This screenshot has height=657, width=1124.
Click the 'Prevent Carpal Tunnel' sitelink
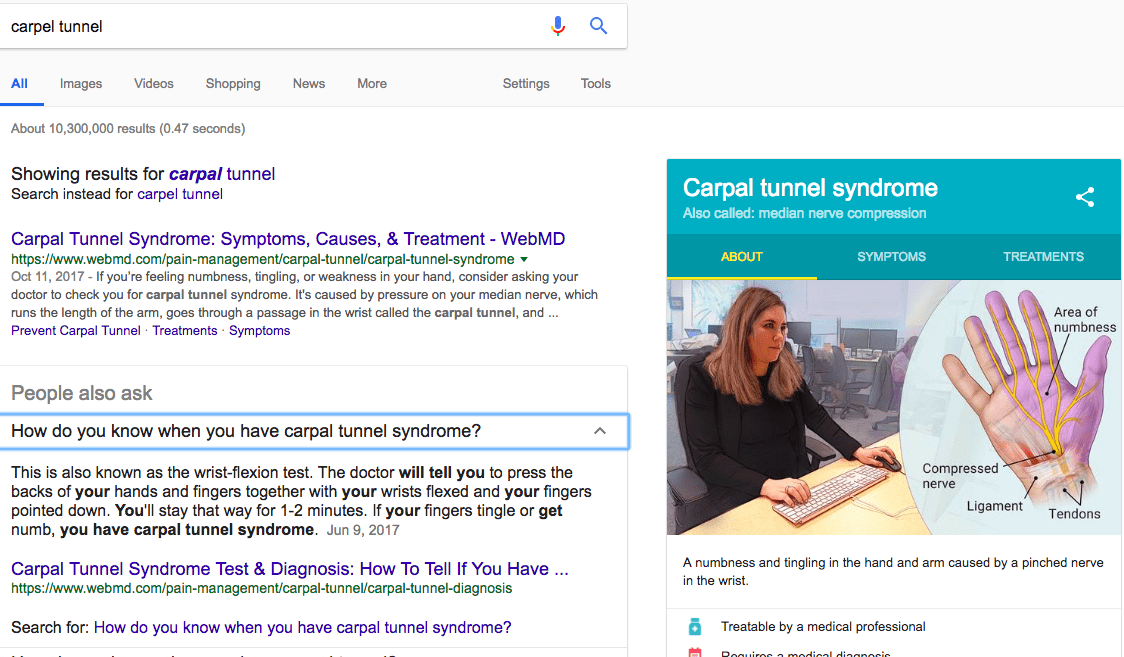(75, 330)
